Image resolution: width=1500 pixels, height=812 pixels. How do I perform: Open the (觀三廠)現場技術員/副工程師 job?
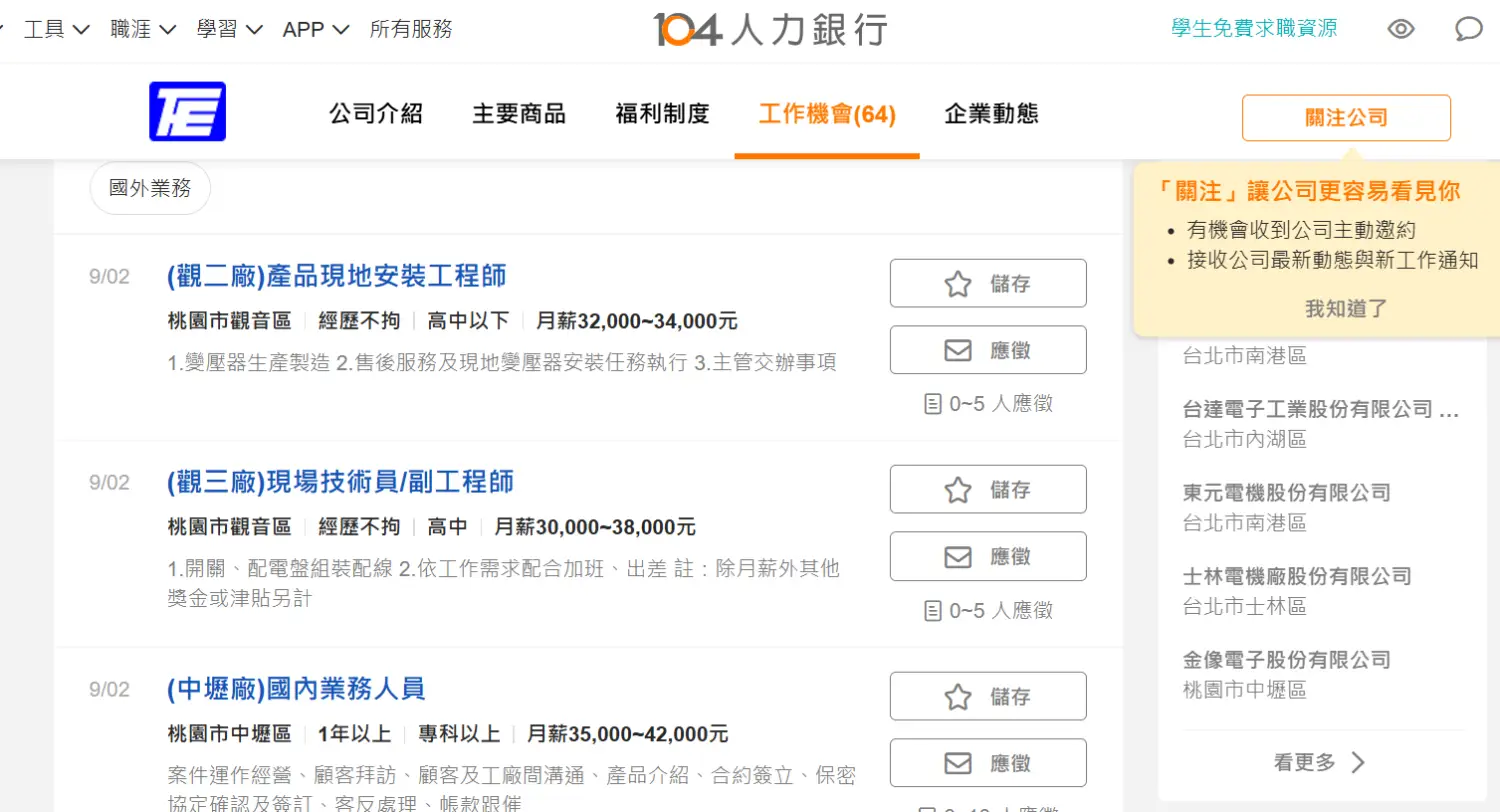[341, 482]
